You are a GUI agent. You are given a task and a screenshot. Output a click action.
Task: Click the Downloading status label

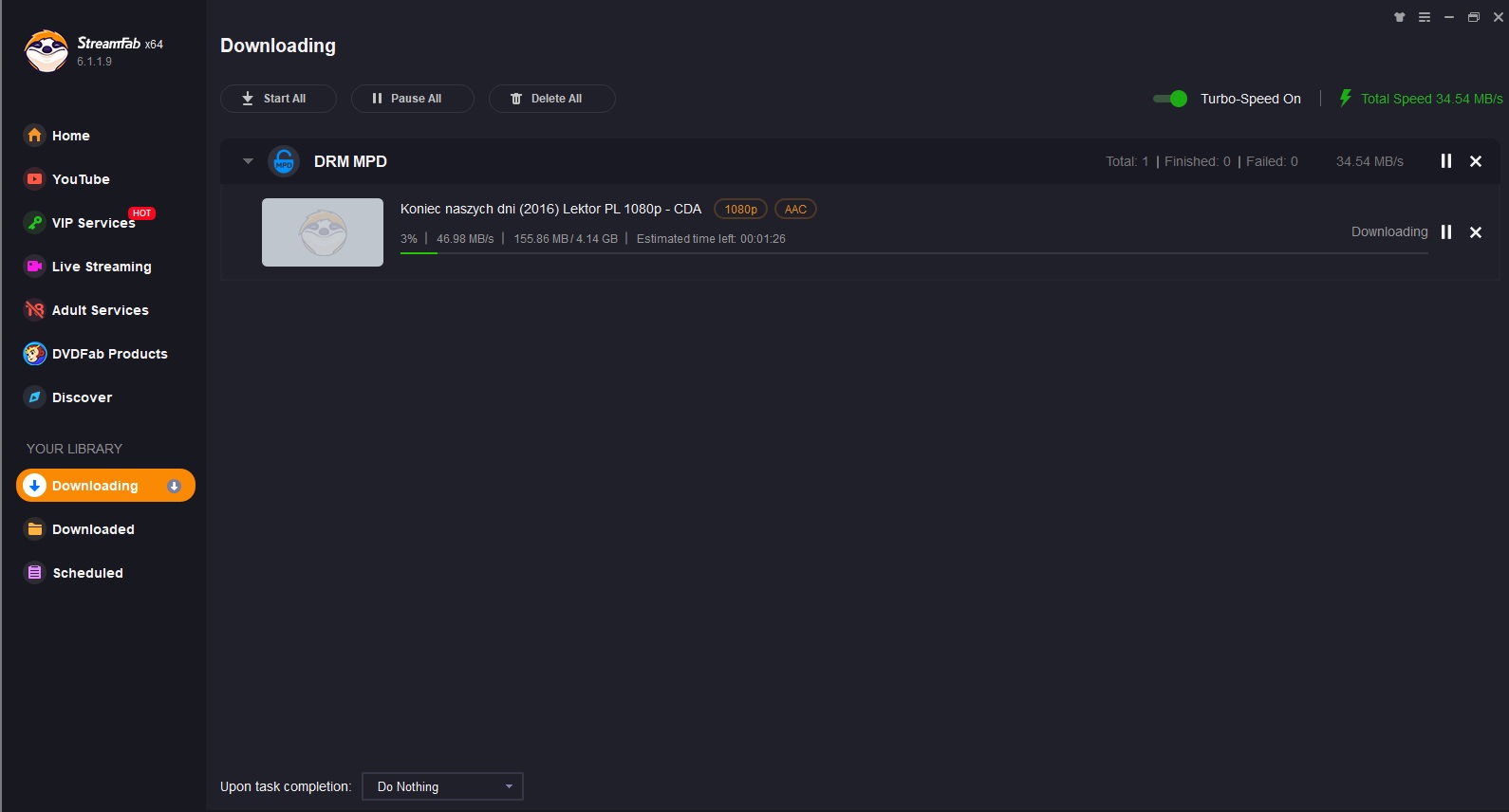[x=1389, y=231]
